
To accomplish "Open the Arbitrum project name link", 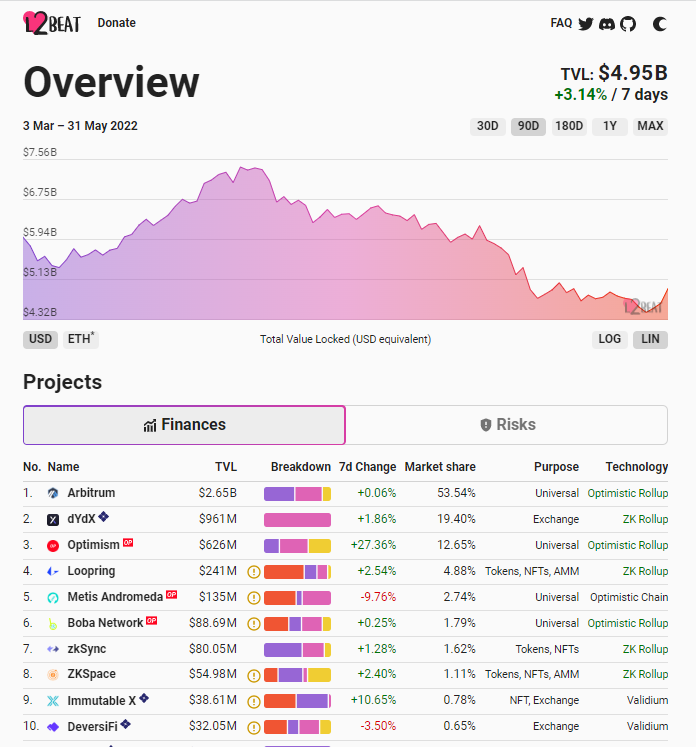I will click(91, 493).
